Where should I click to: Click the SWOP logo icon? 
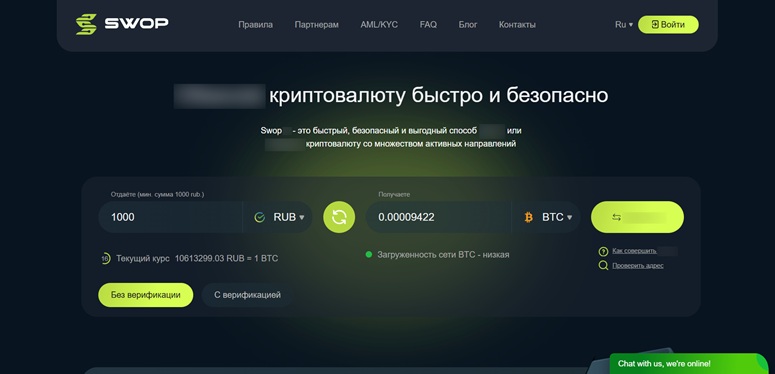86,24
